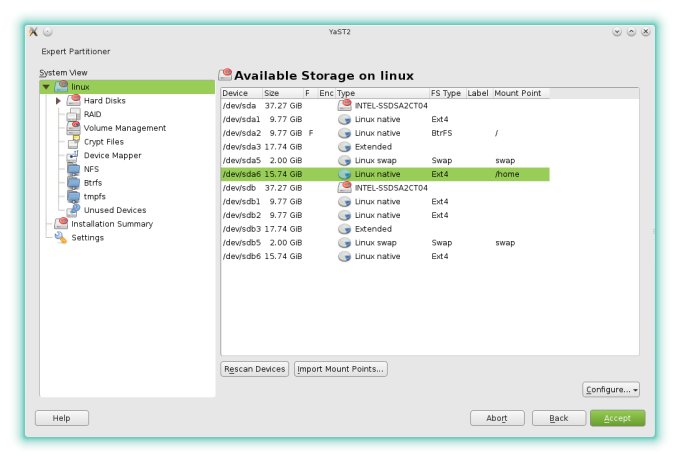
Task: Click the Device Mapper icon
Action: [73, 155]
